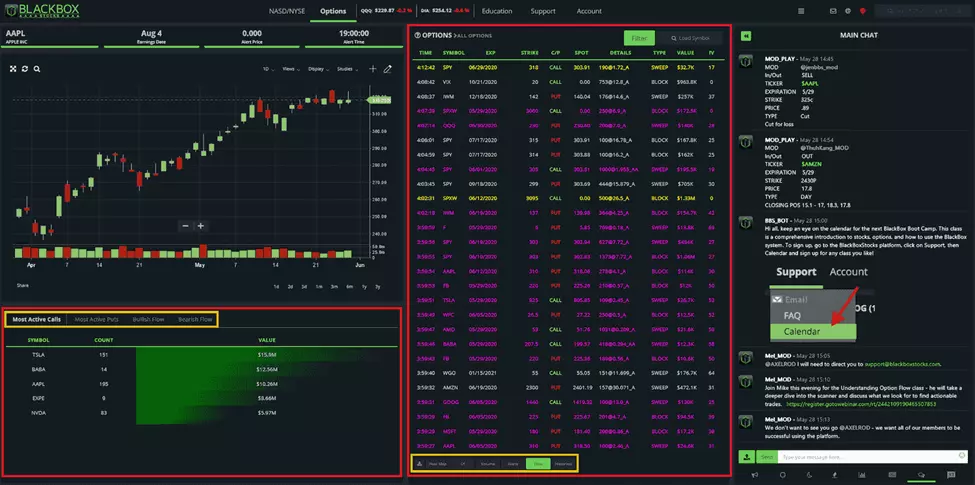Open the Display dropdown
The height and width of the screenshot is (485, 975).
pos(318,69)
